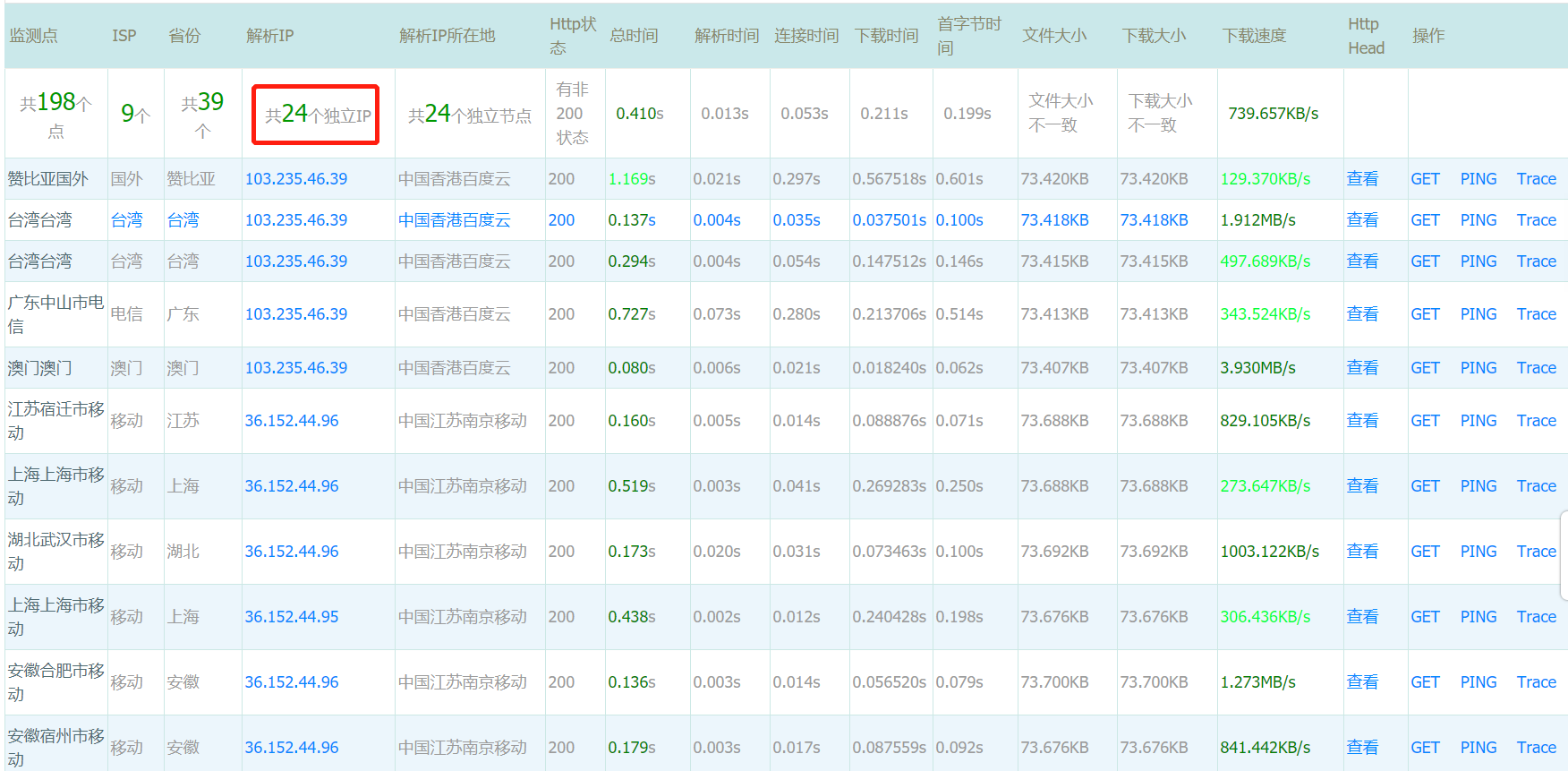Screen dimensions: 1568x771
Task: Click the 解析IP所在地 column header
Action: click(447, 36)
